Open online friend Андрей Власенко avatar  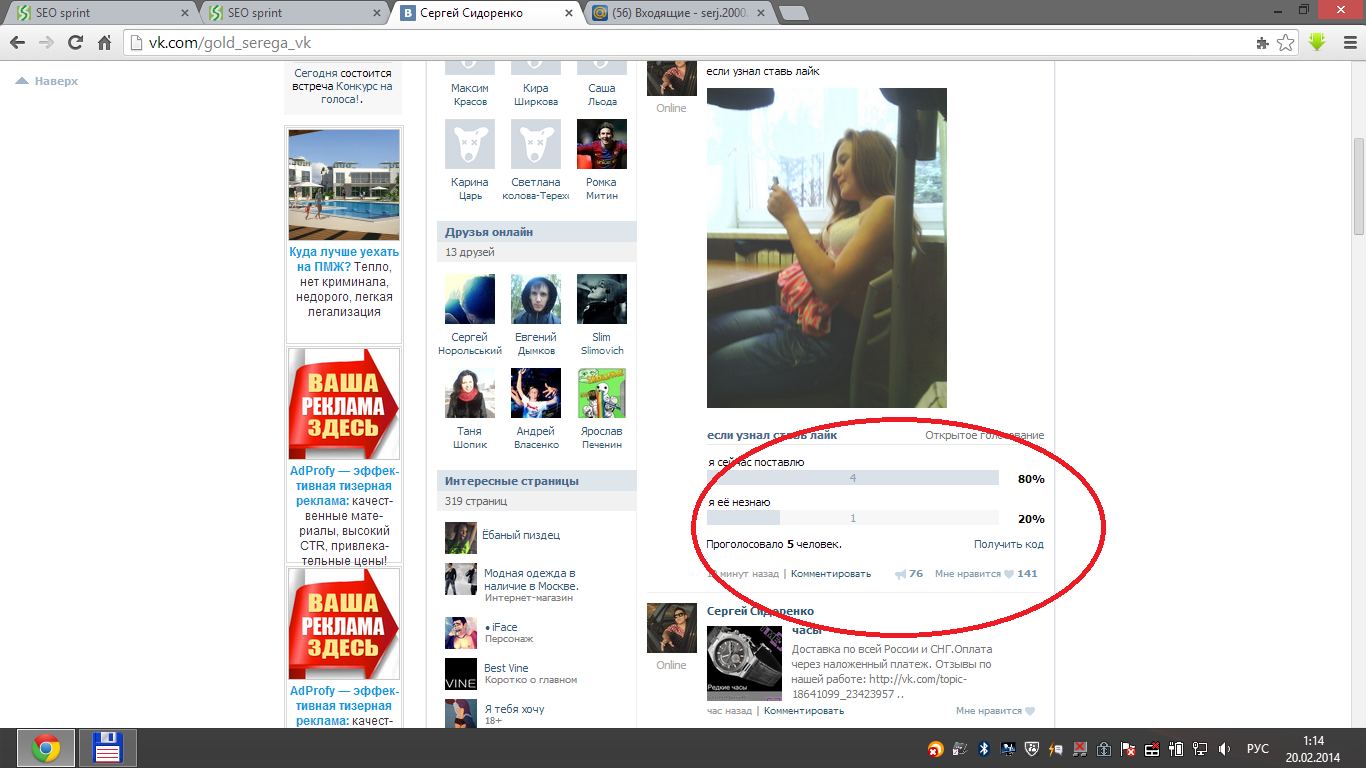coord(536,393)
